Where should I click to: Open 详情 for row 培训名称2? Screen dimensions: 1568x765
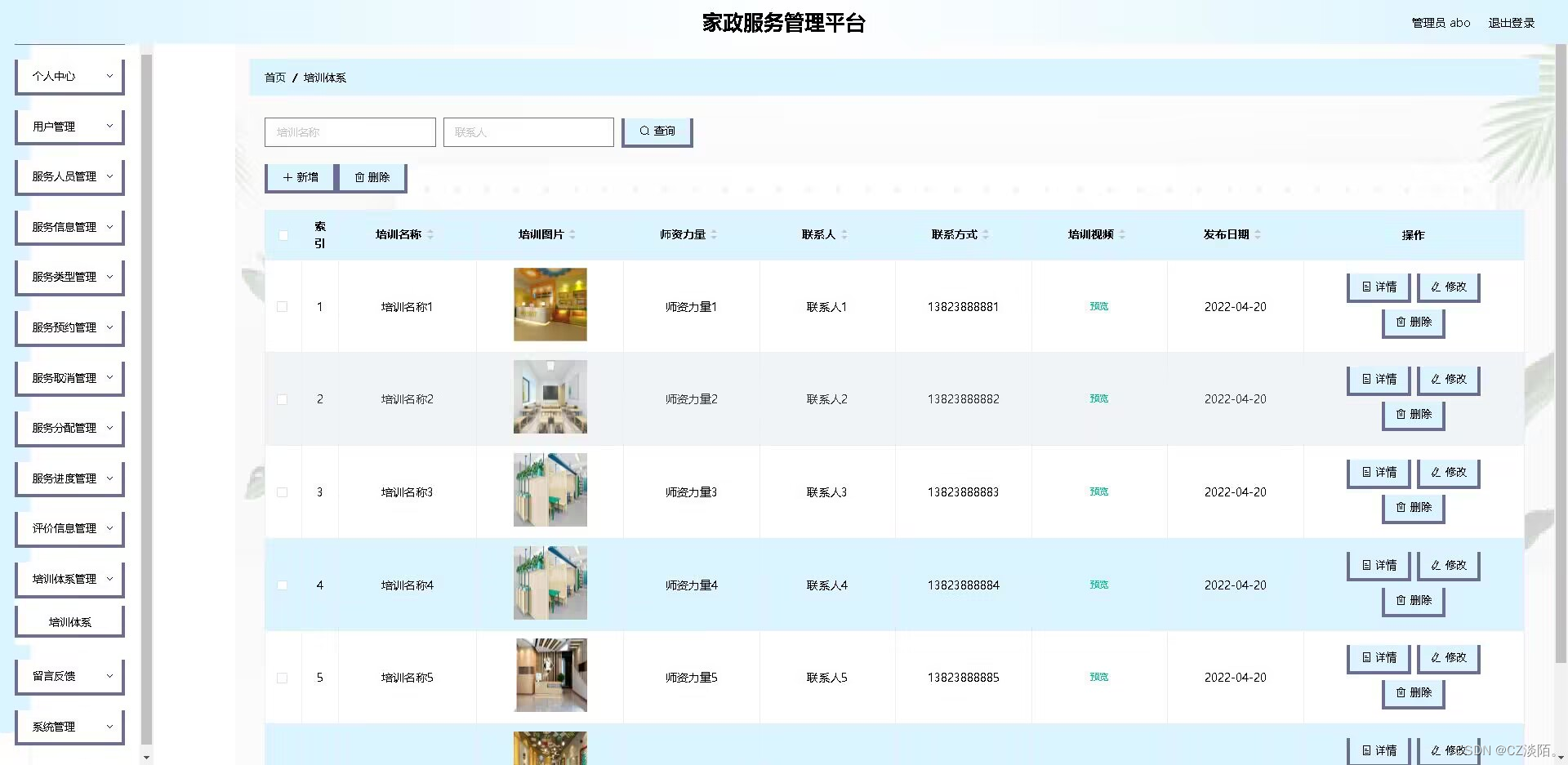(x=1379, y=380)
